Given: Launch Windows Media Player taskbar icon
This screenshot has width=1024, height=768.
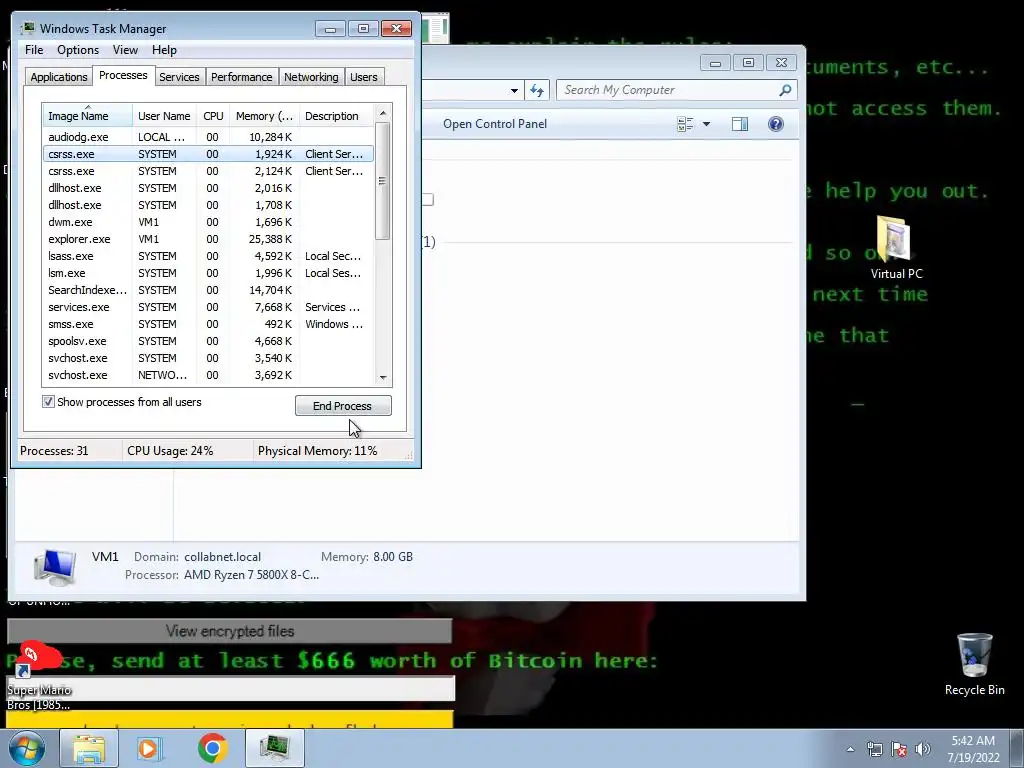Looking at the screenshot, I should click(x=149, y=748).
